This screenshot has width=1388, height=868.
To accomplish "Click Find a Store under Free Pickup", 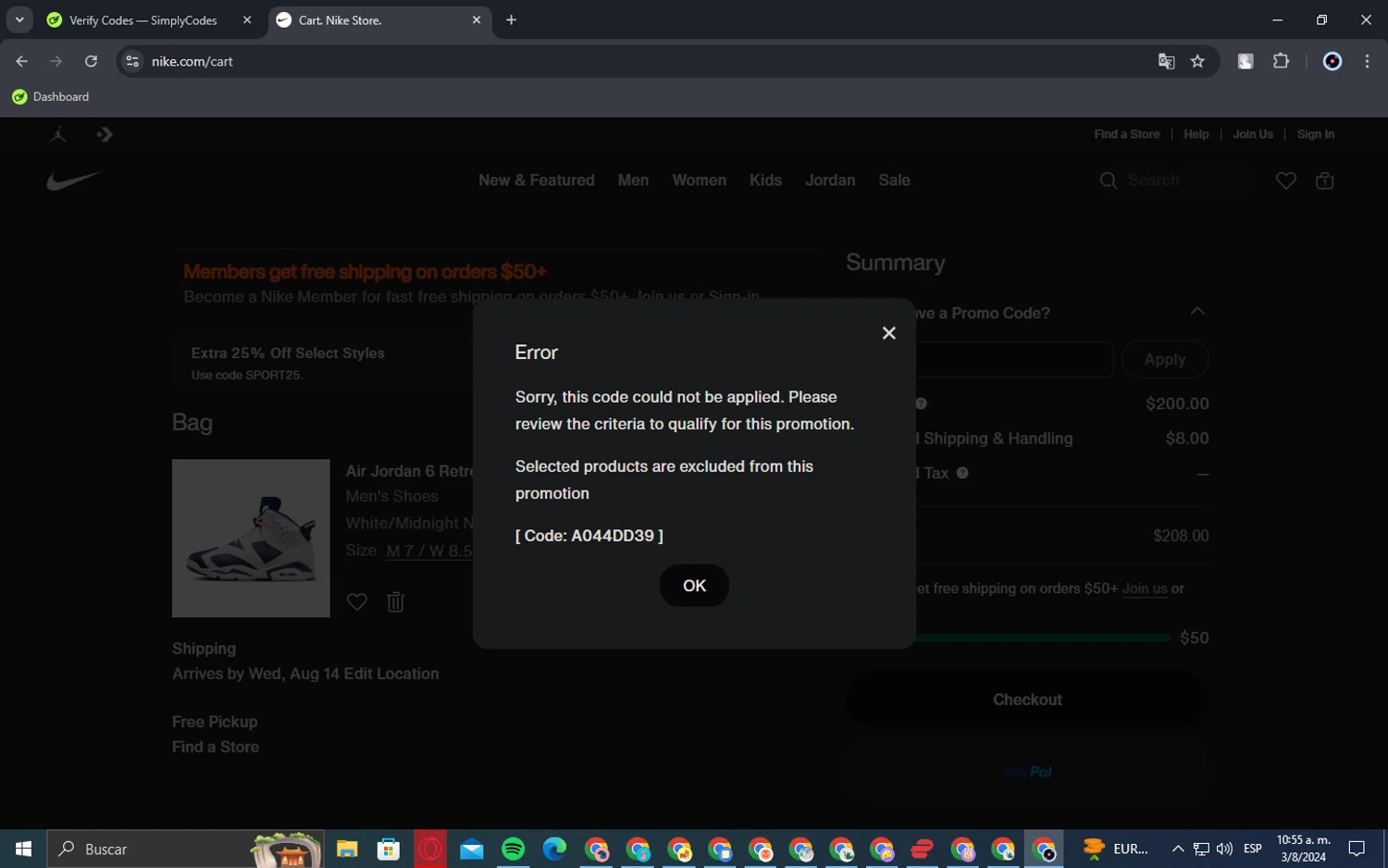I will coord(216,747).
